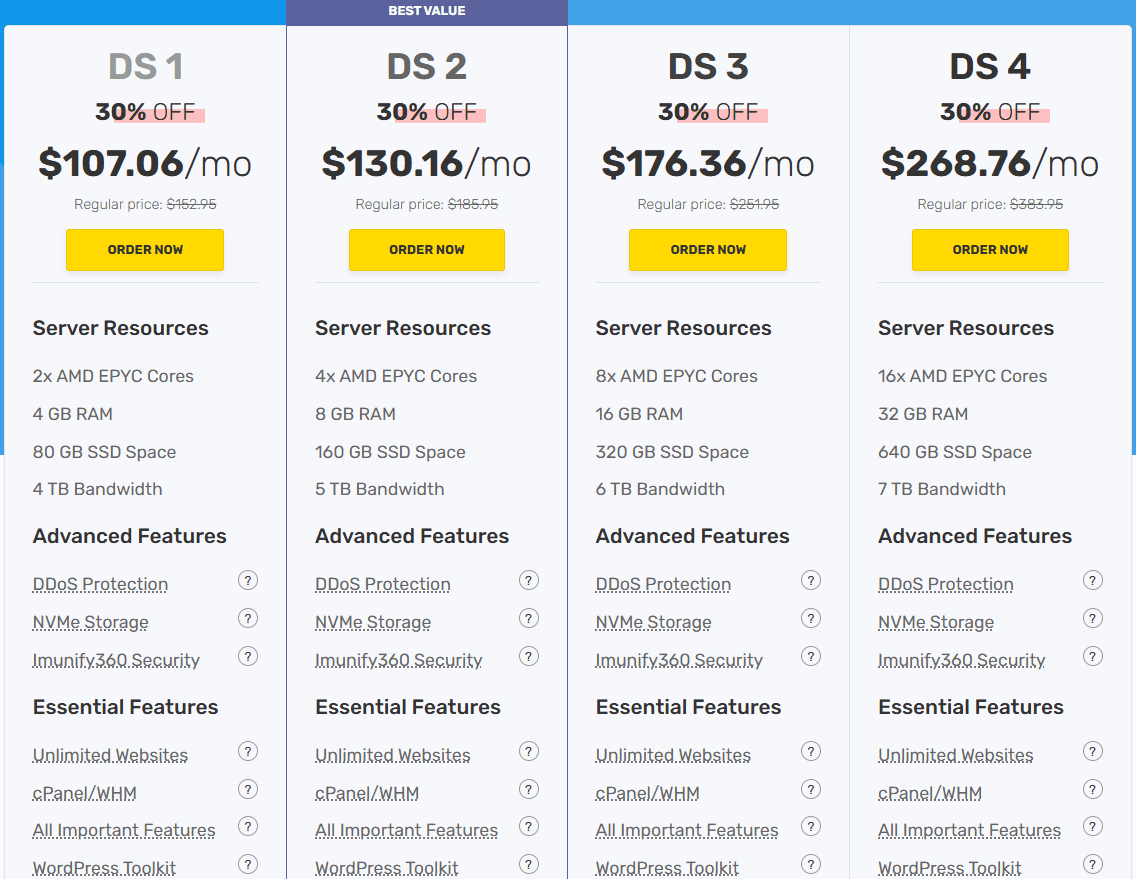Screen dimensions: 1136x879
Task: Click help icon beside DS 3 Unlimited Websites
Action: click(811, 752)
